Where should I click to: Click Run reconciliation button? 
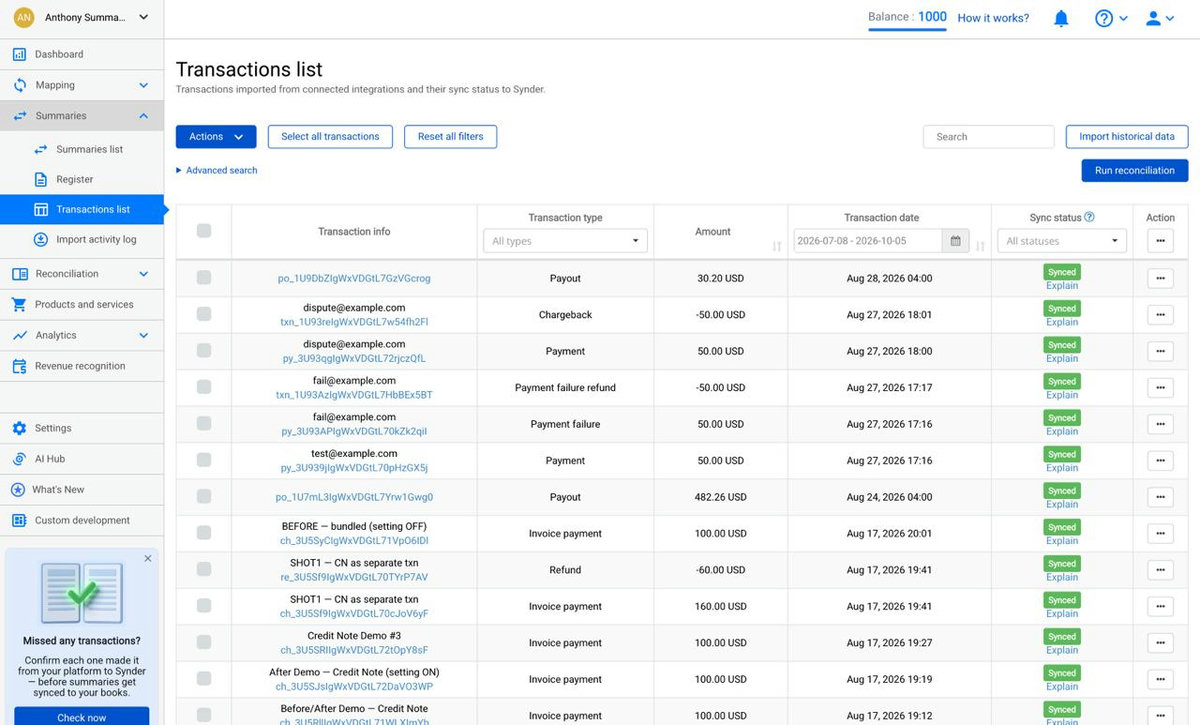click(x=1135, y=171)
